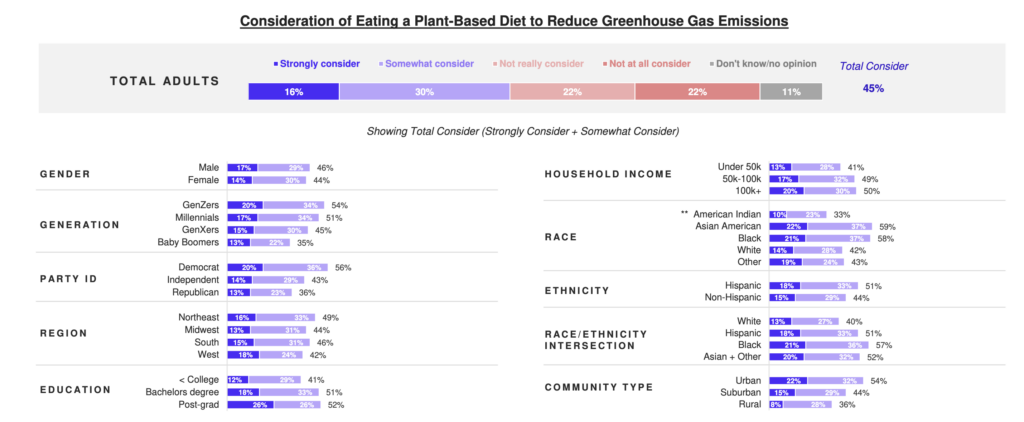Select the light purple 30% total adults segment
1024x422 pixels.
pos(424,91)
